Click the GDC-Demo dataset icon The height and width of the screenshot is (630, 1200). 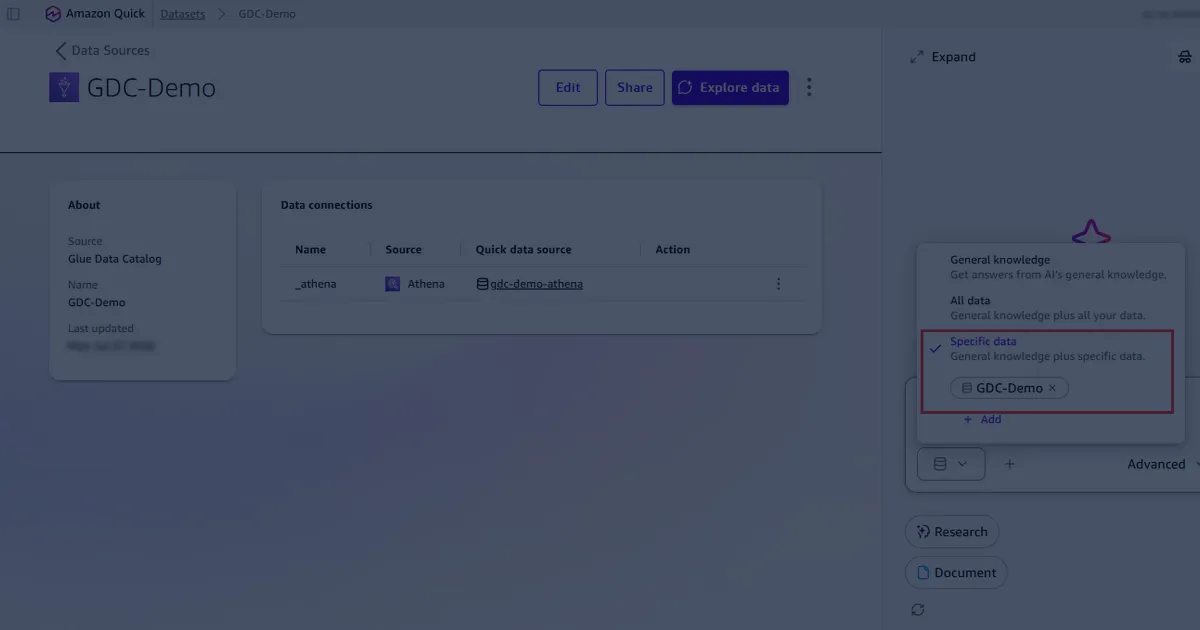64,87
